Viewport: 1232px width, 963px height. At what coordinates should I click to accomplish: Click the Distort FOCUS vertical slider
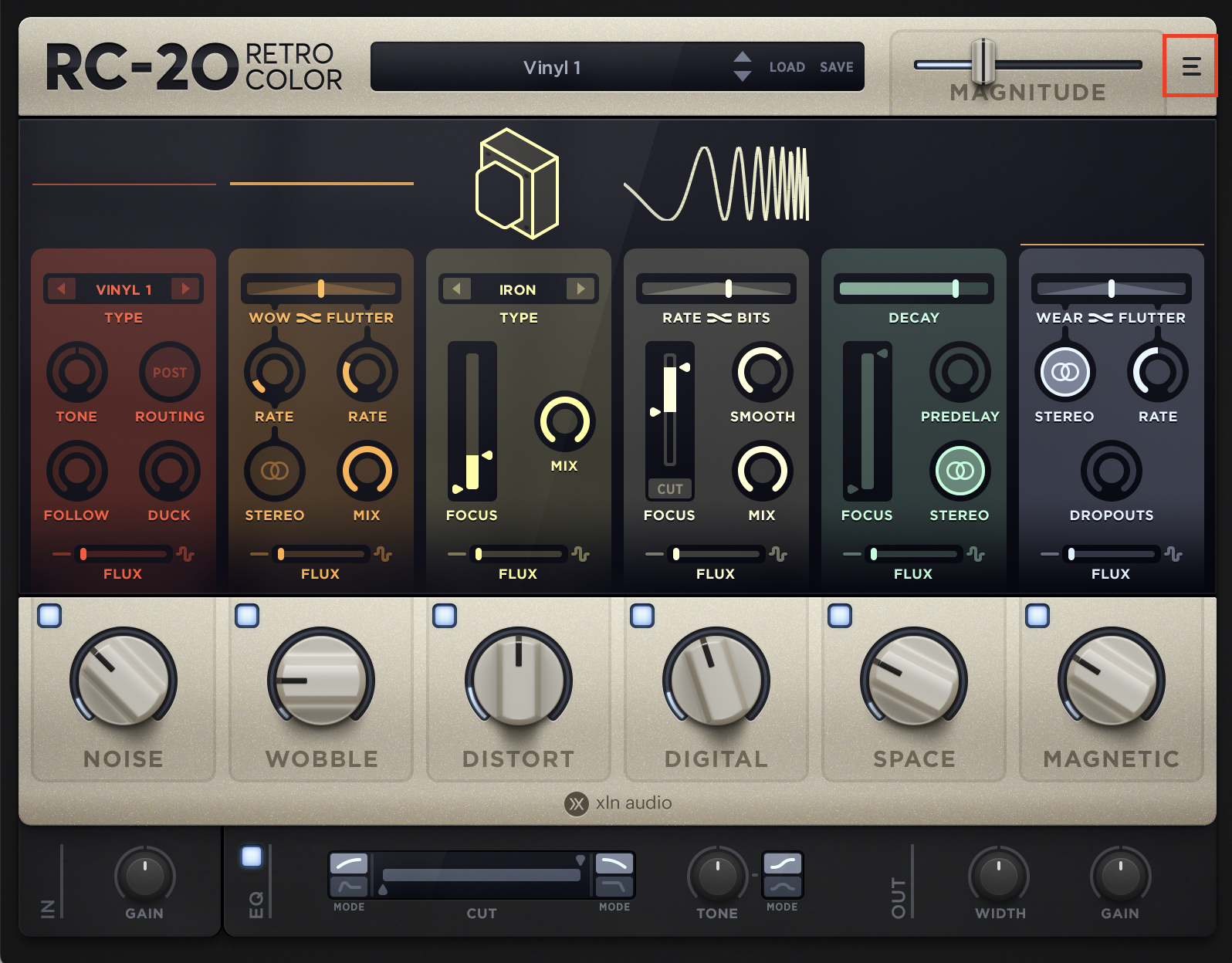(x=472, y=421)
